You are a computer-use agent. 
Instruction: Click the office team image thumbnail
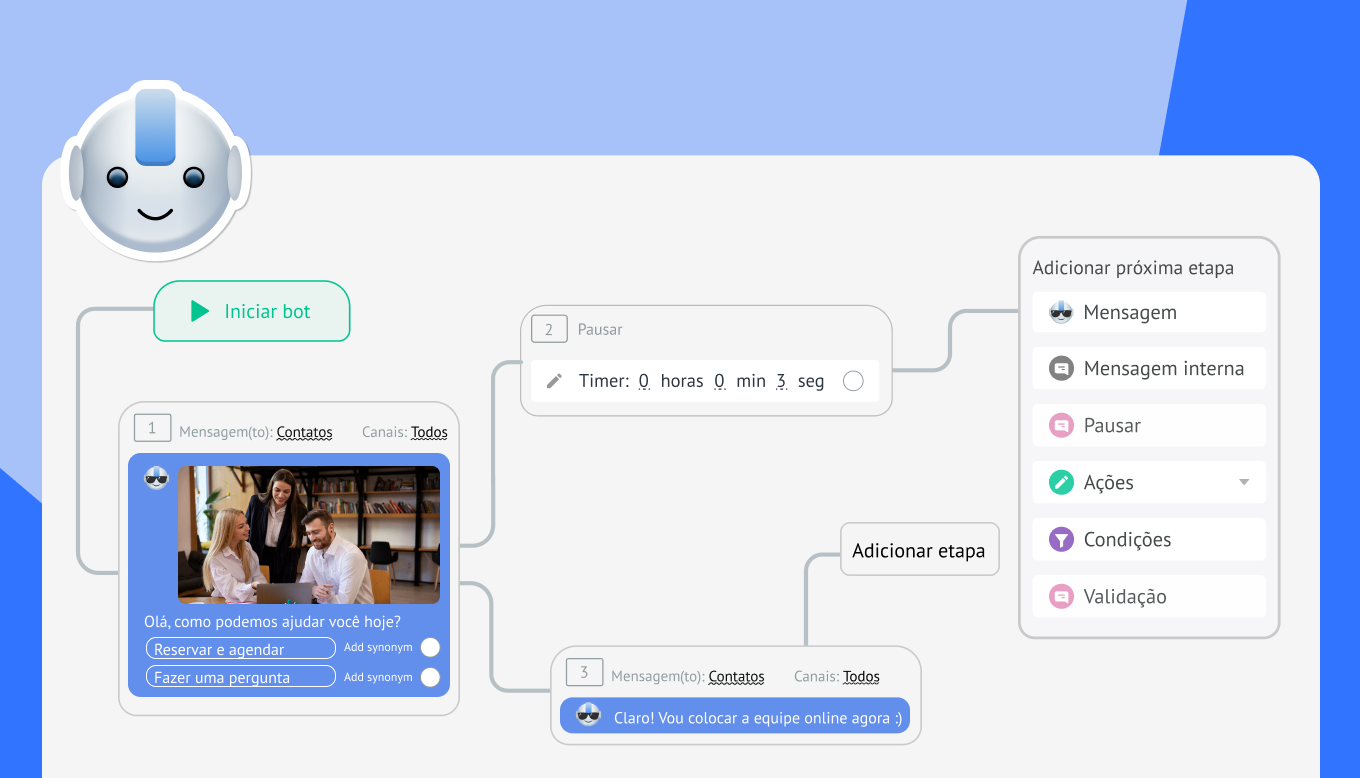pyautogui.click(x=308, y=535)
